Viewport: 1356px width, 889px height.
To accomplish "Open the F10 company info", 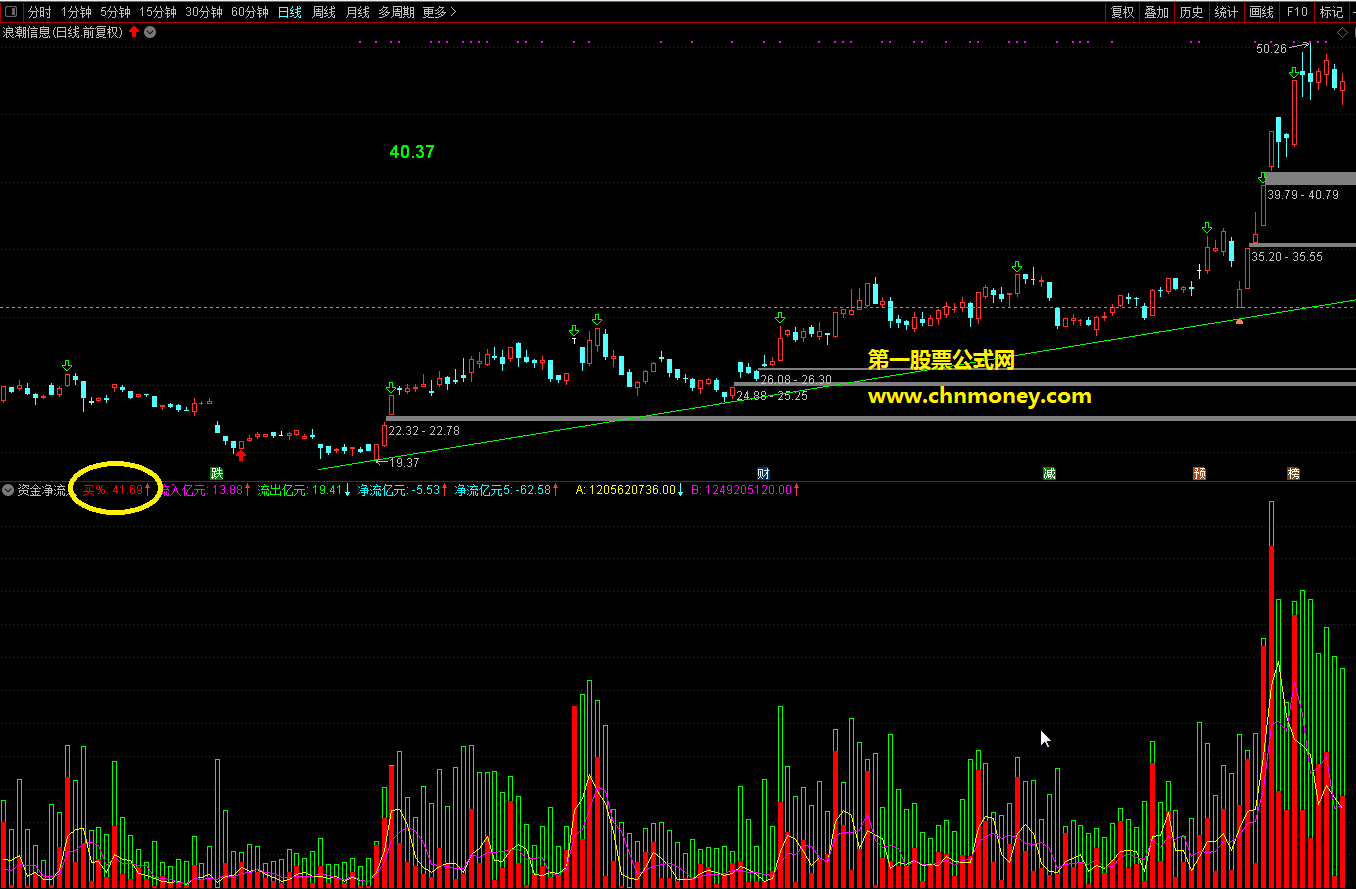I will click(x=1297, y=12).
